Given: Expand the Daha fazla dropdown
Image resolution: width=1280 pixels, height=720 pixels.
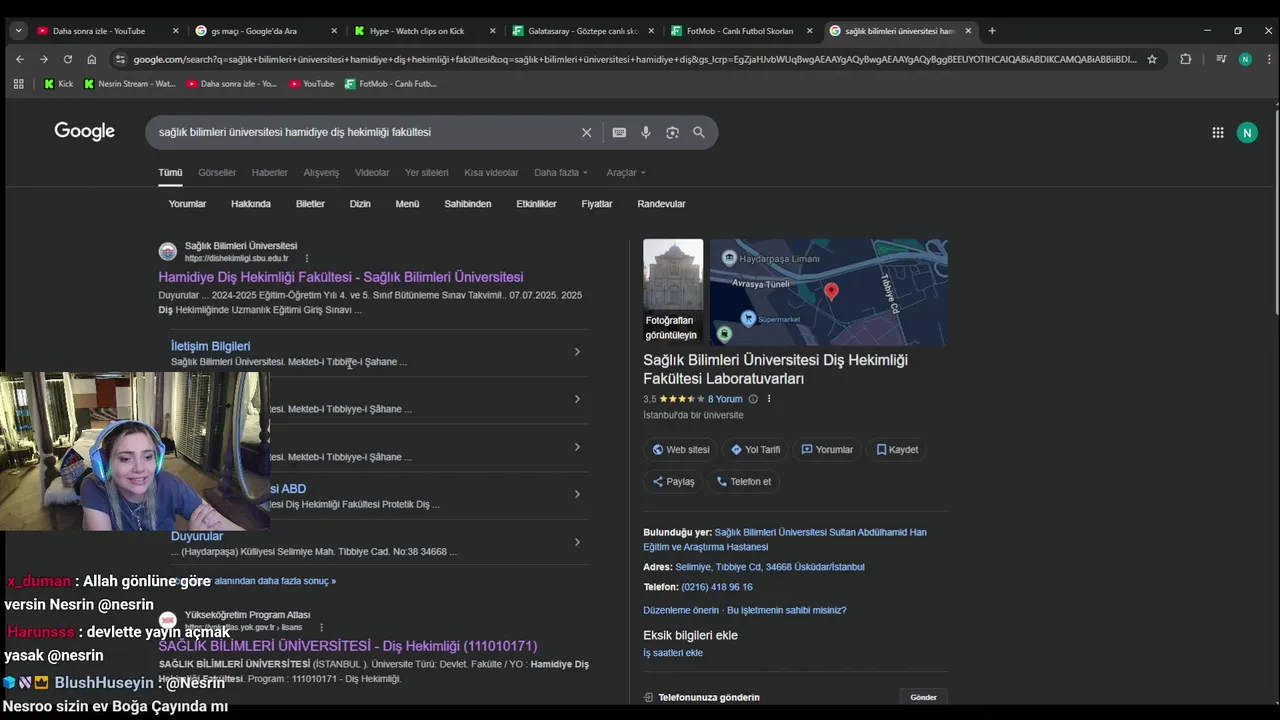Looking at the screenshot, I should pos(561,172).
